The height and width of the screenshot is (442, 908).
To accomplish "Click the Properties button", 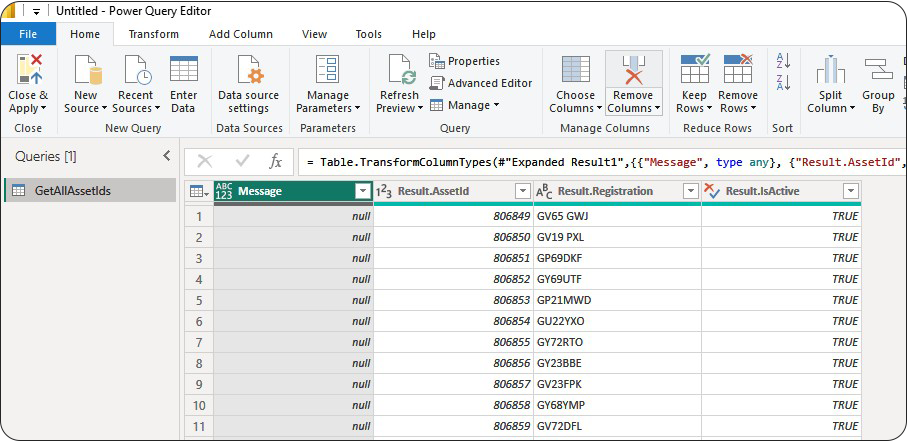I will (464, 61).
